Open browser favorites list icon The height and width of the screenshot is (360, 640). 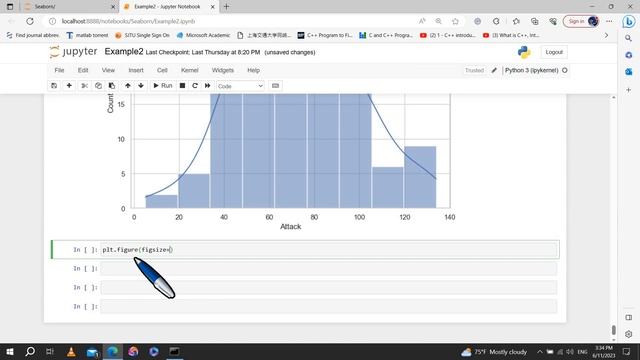(x=516, y=21)
